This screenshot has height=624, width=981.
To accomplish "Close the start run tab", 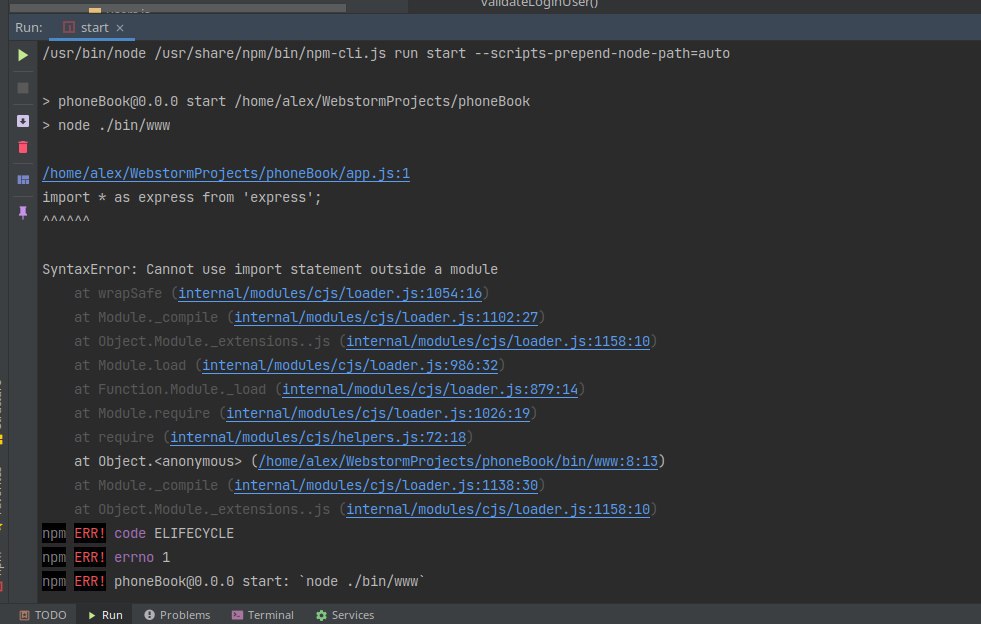I will (x=119, y=28).
